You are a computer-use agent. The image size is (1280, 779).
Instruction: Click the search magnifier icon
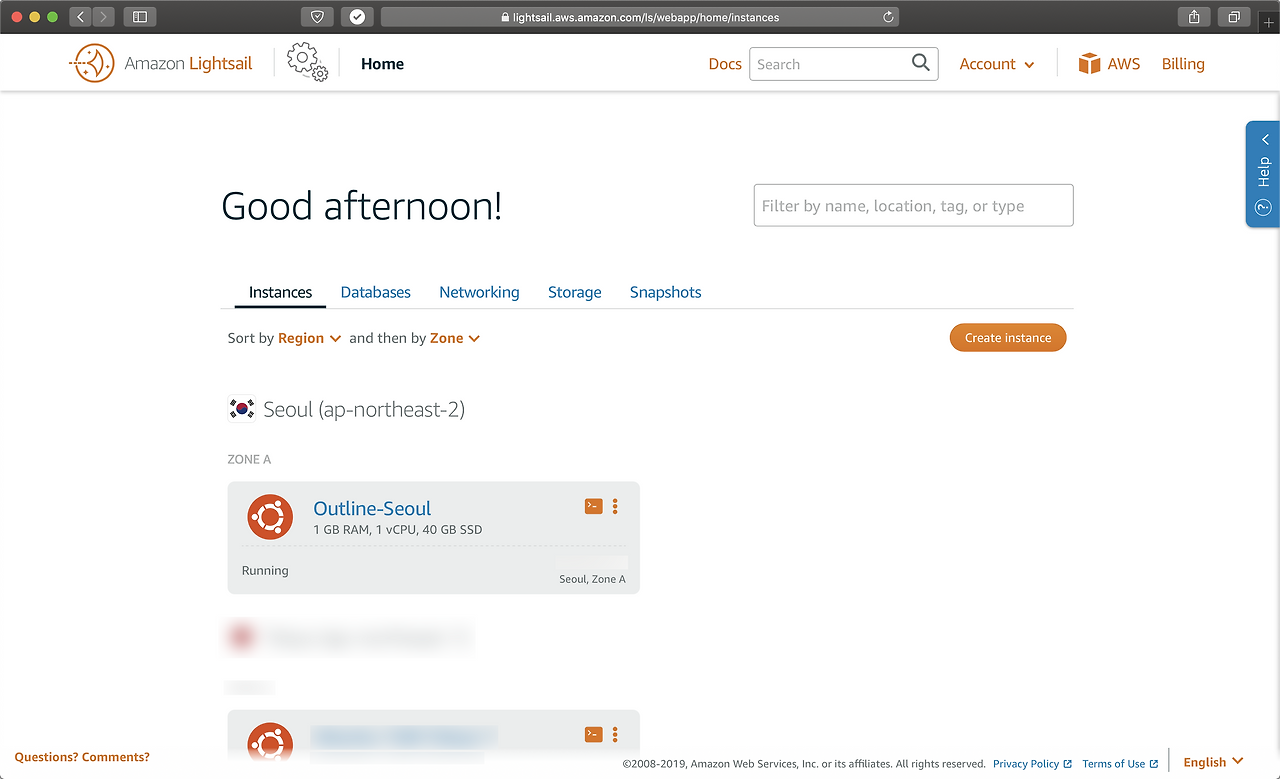pyautogui.click(x=921, y=63)
